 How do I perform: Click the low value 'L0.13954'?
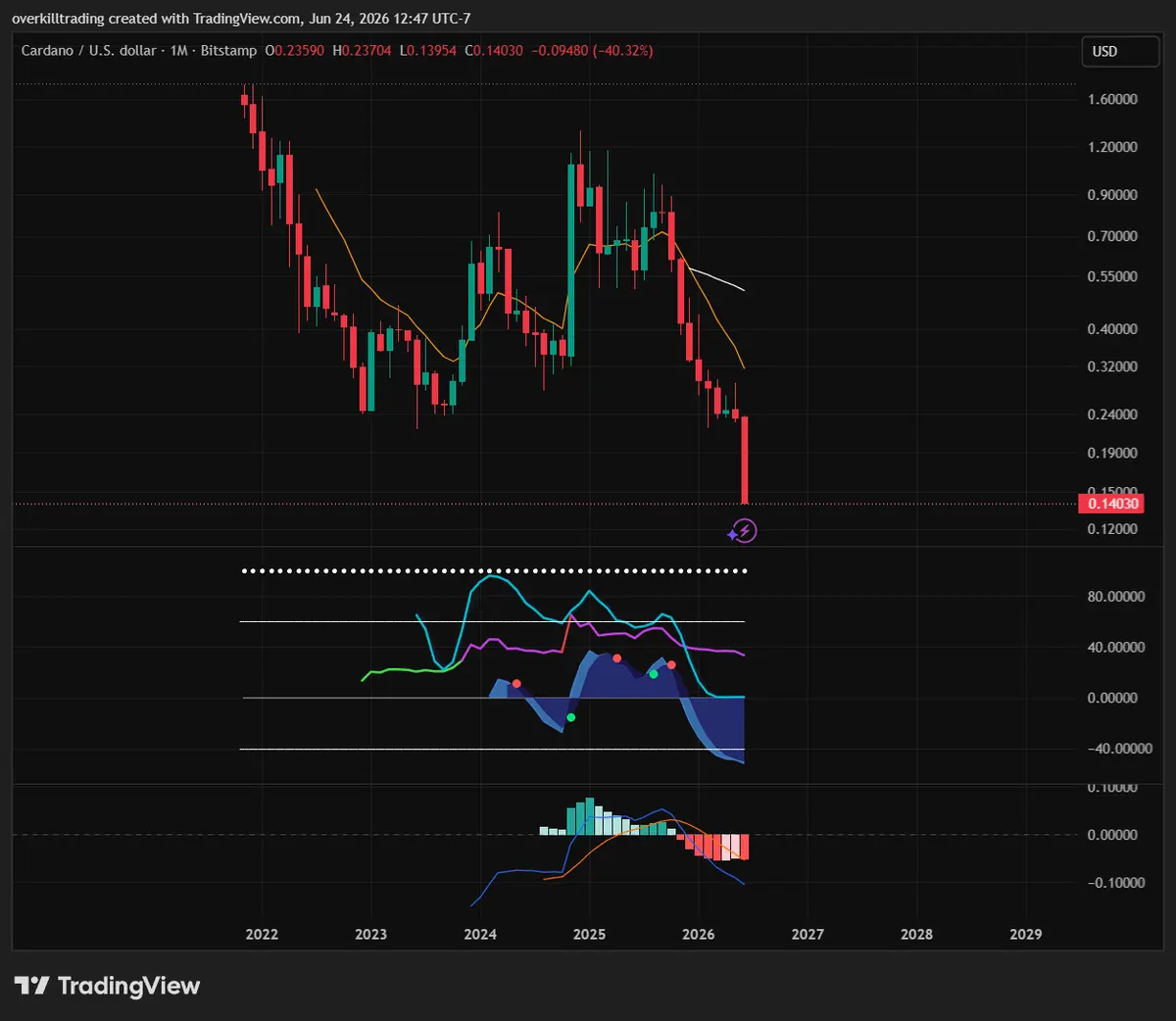427,50
